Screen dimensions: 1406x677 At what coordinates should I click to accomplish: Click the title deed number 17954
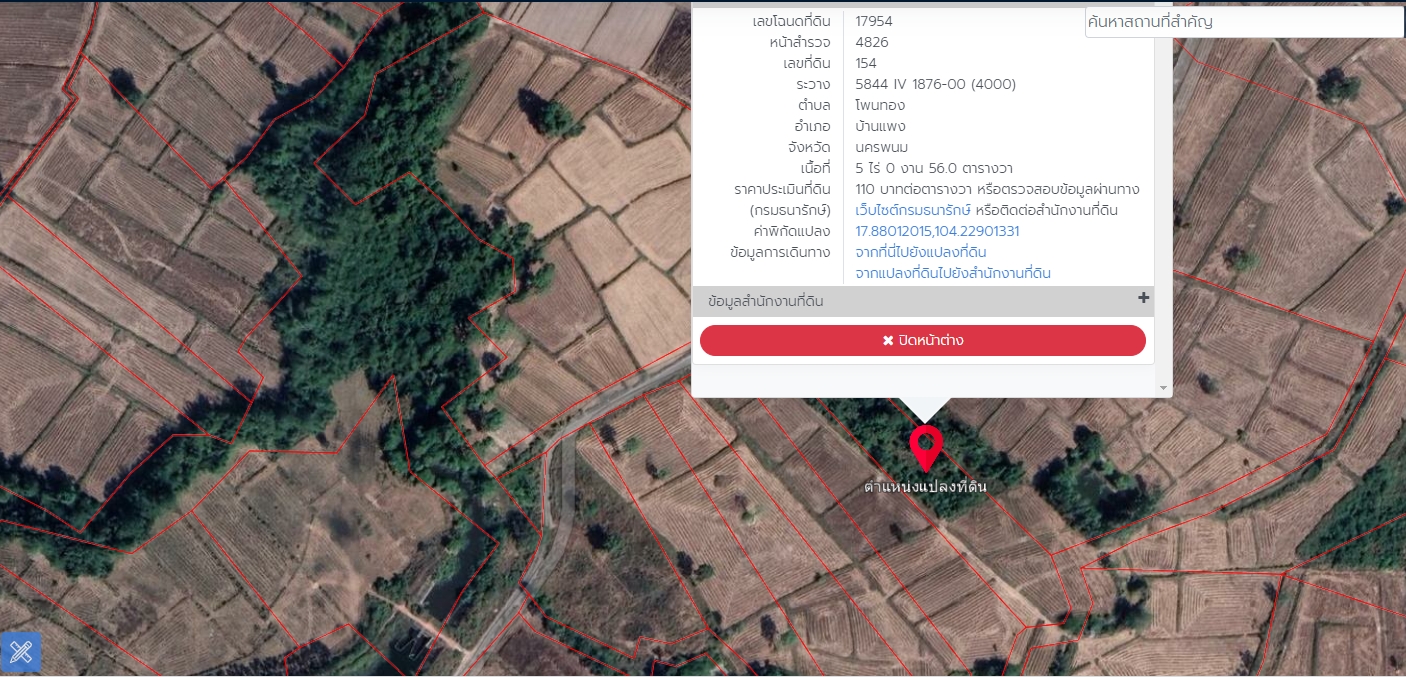click(x=874, y=21)
